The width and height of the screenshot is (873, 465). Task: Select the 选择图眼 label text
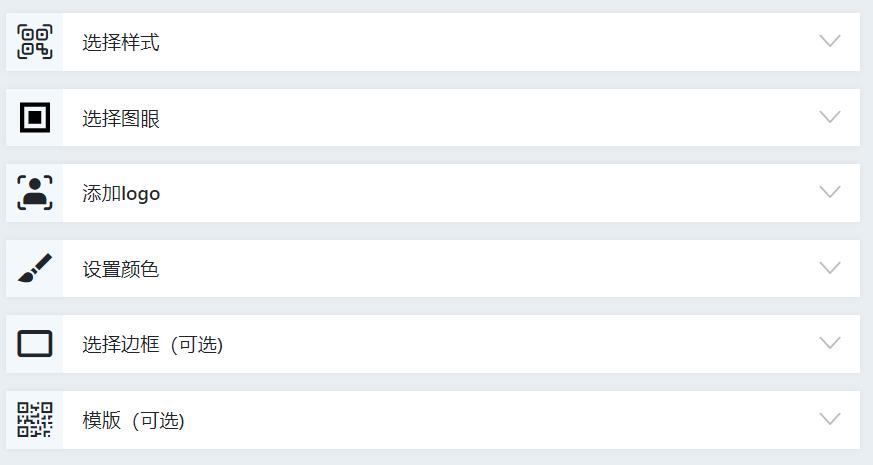pyautogui.click(x=121, y=119)
